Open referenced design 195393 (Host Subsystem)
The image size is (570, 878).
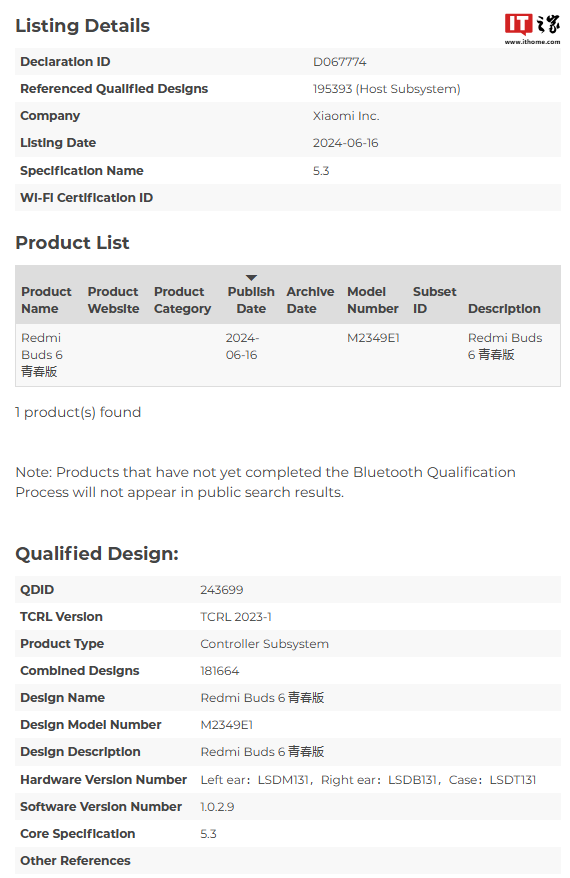pyautogui.click(x=386, y=89)
